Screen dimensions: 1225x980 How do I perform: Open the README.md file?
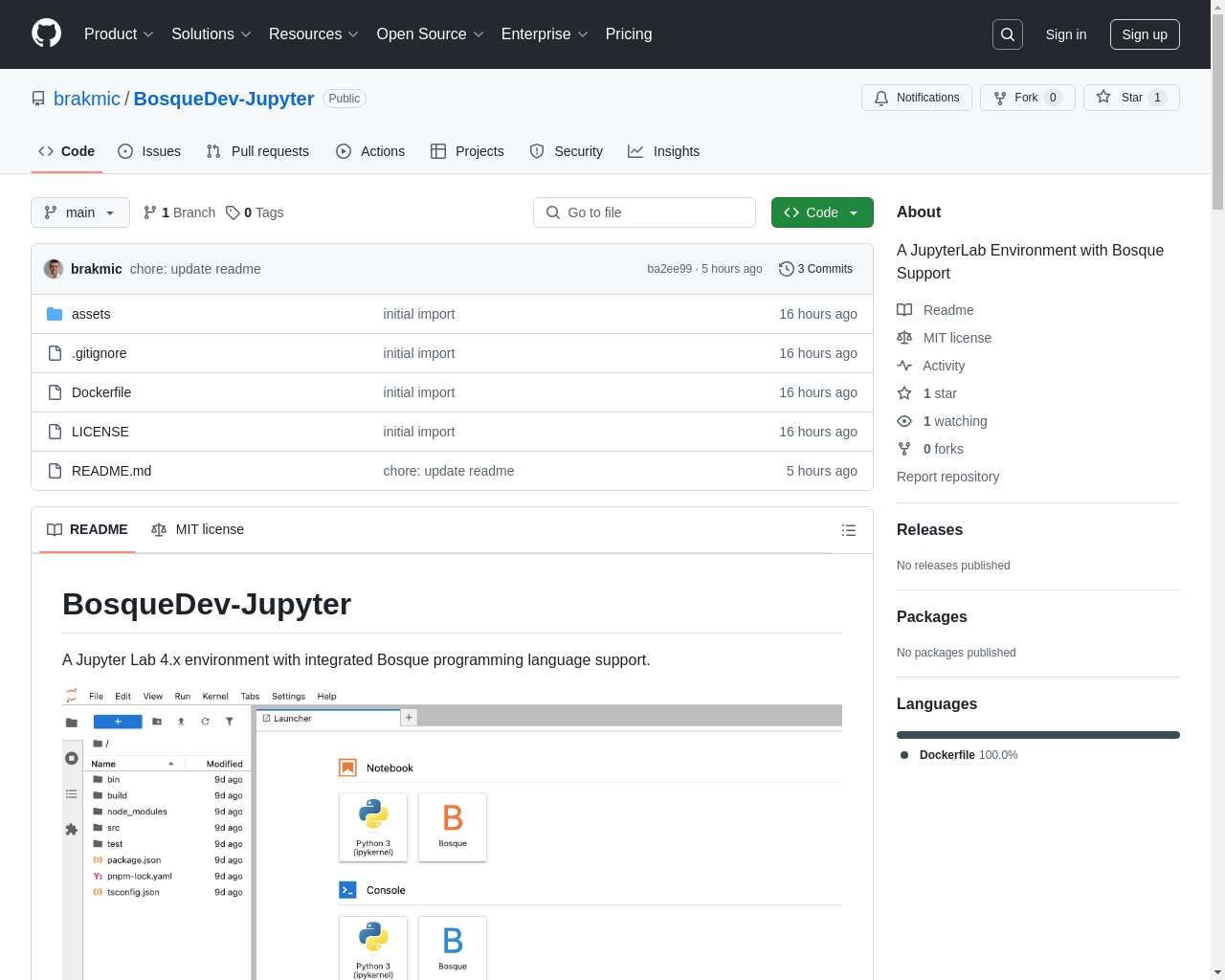112,471
